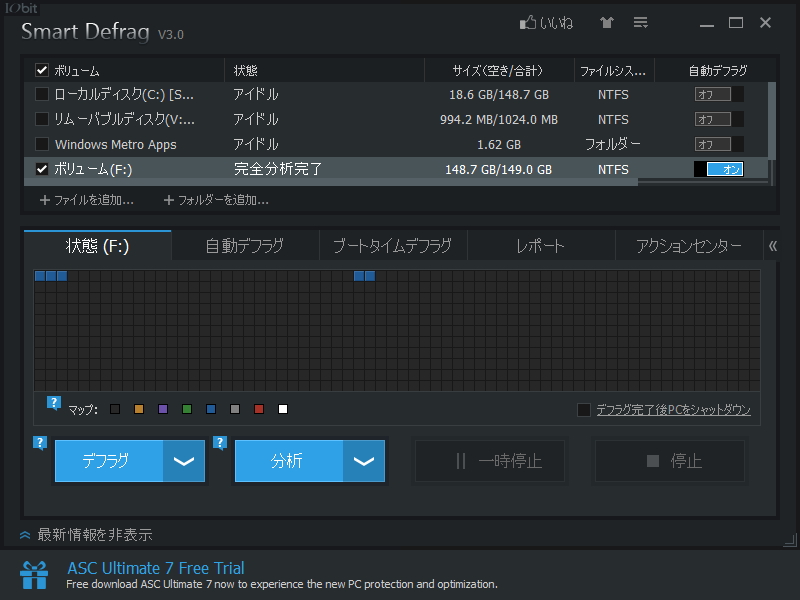Screen dimensions: 800x600
Task: Start defrag with the デフラグ button
Action: pos(109,461)
